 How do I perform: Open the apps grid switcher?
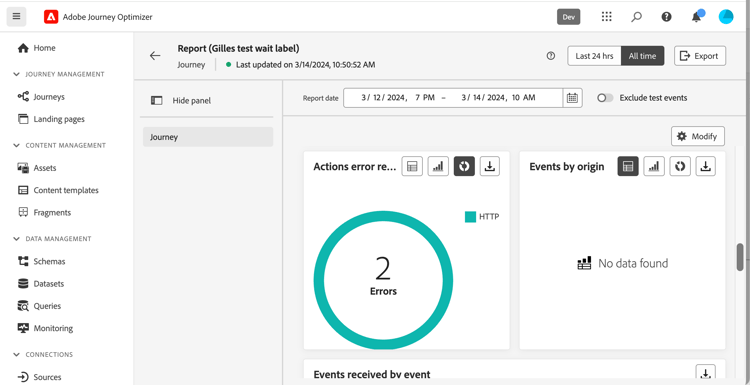pyautogui.click(x=607, y=17)
